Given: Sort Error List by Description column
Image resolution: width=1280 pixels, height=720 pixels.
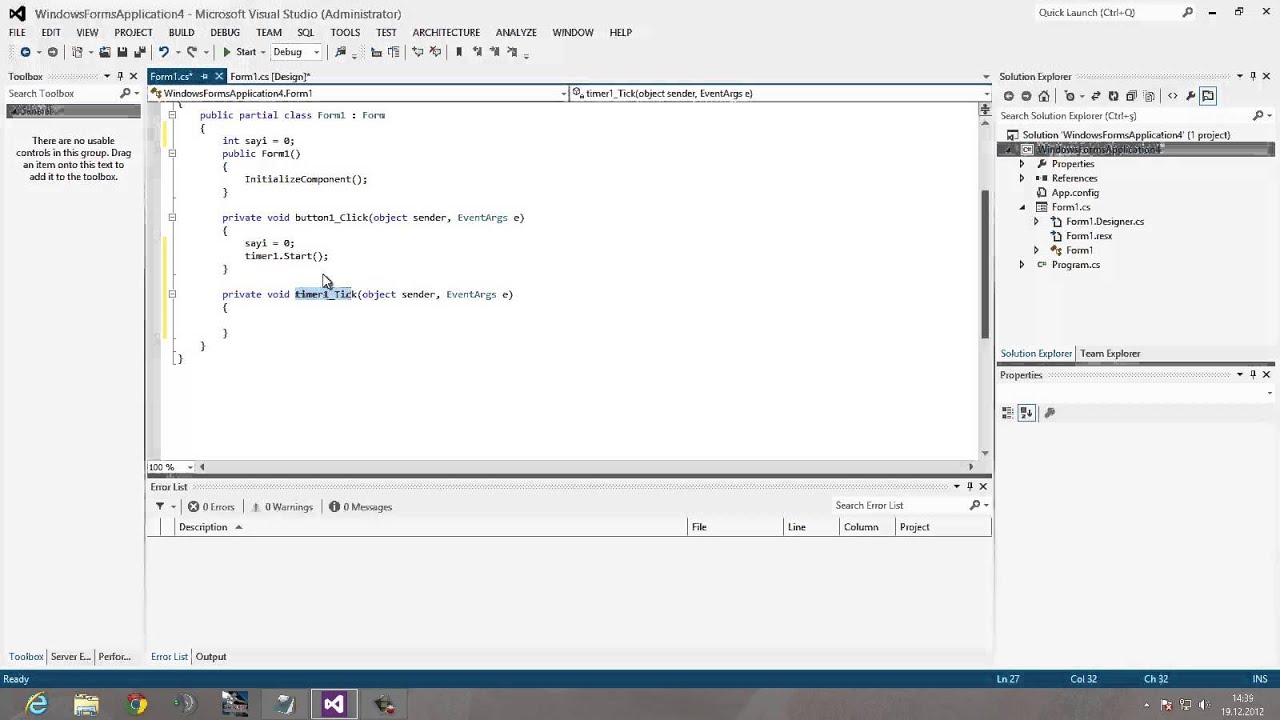Looking at the screenshot, I should [430, 527].
